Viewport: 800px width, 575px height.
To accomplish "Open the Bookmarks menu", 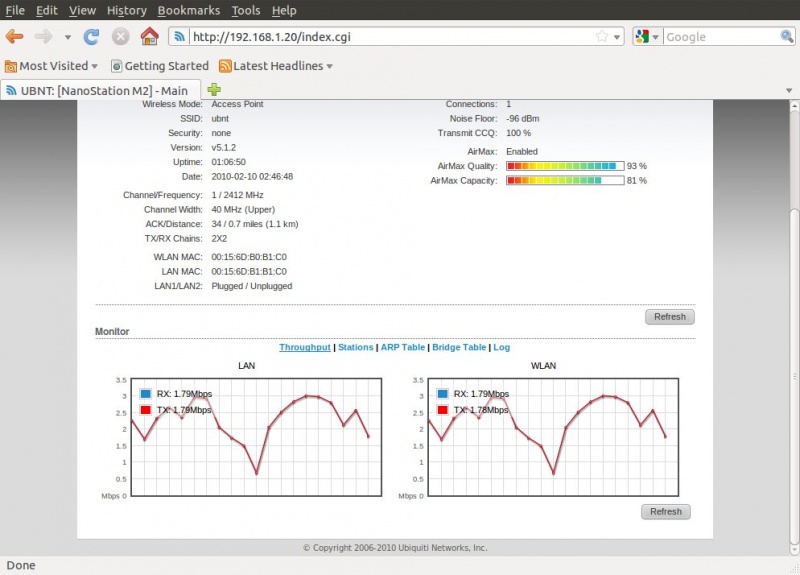I will point(190,10).
